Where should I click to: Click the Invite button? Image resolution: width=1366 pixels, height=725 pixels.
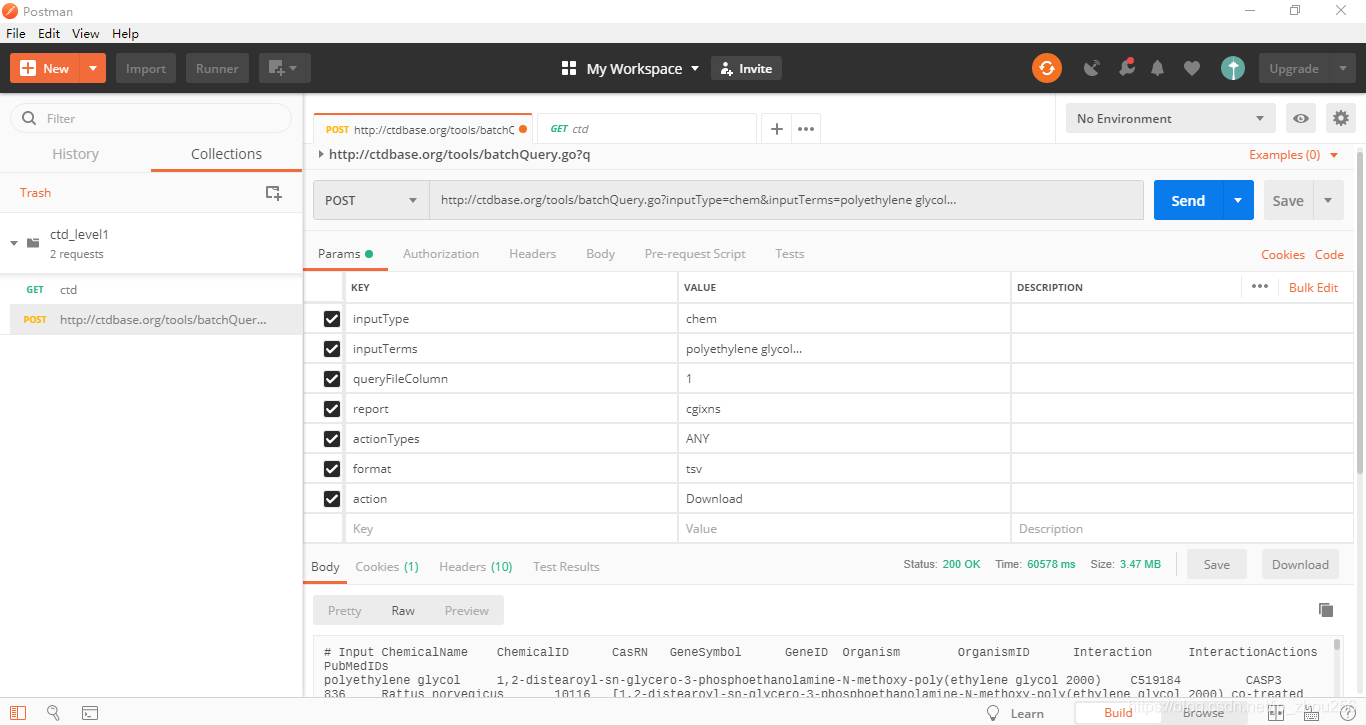click(x=746, y=68)
